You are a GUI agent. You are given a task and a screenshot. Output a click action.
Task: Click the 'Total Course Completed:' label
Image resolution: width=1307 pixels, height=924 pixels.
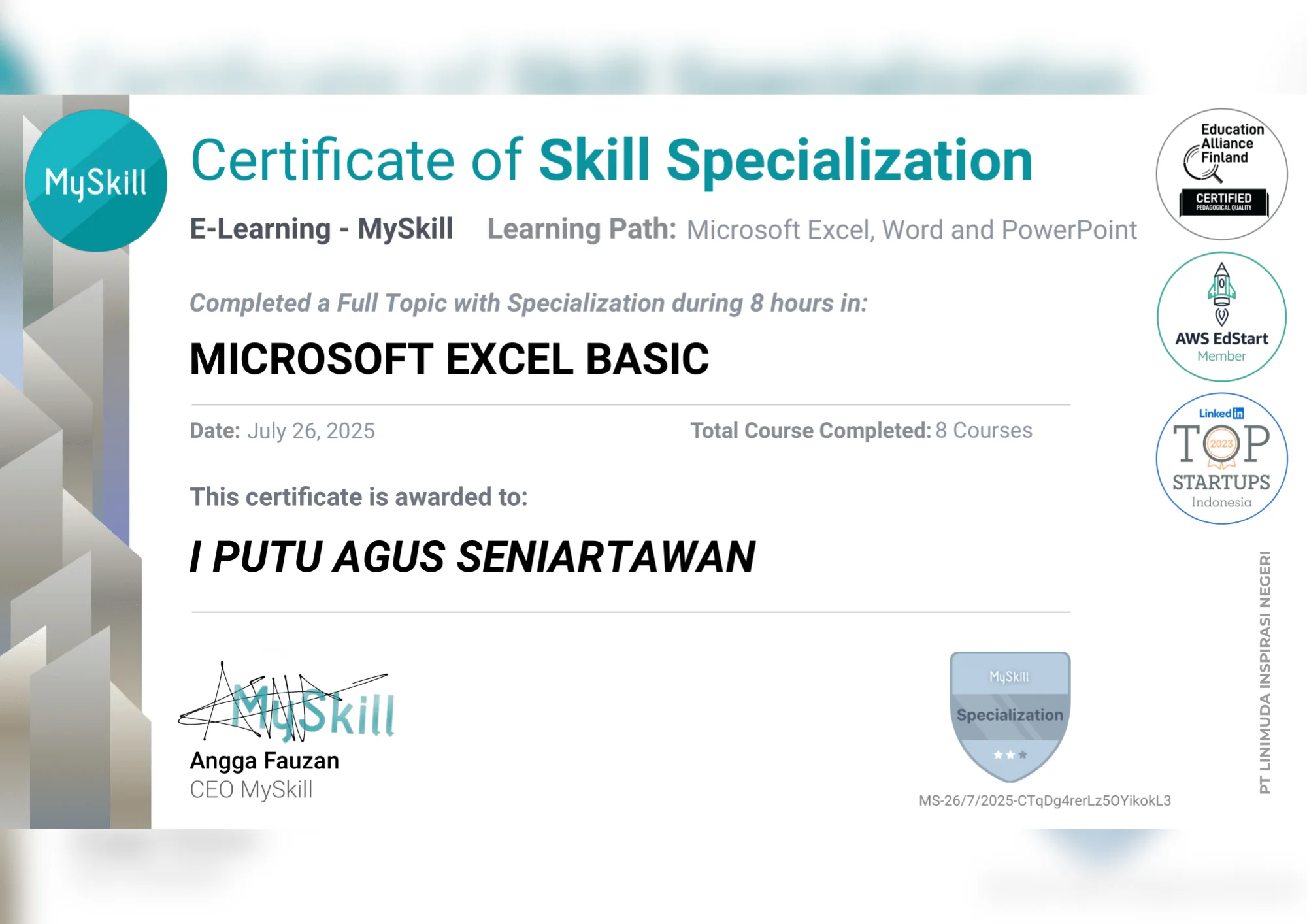coord(811,431)
